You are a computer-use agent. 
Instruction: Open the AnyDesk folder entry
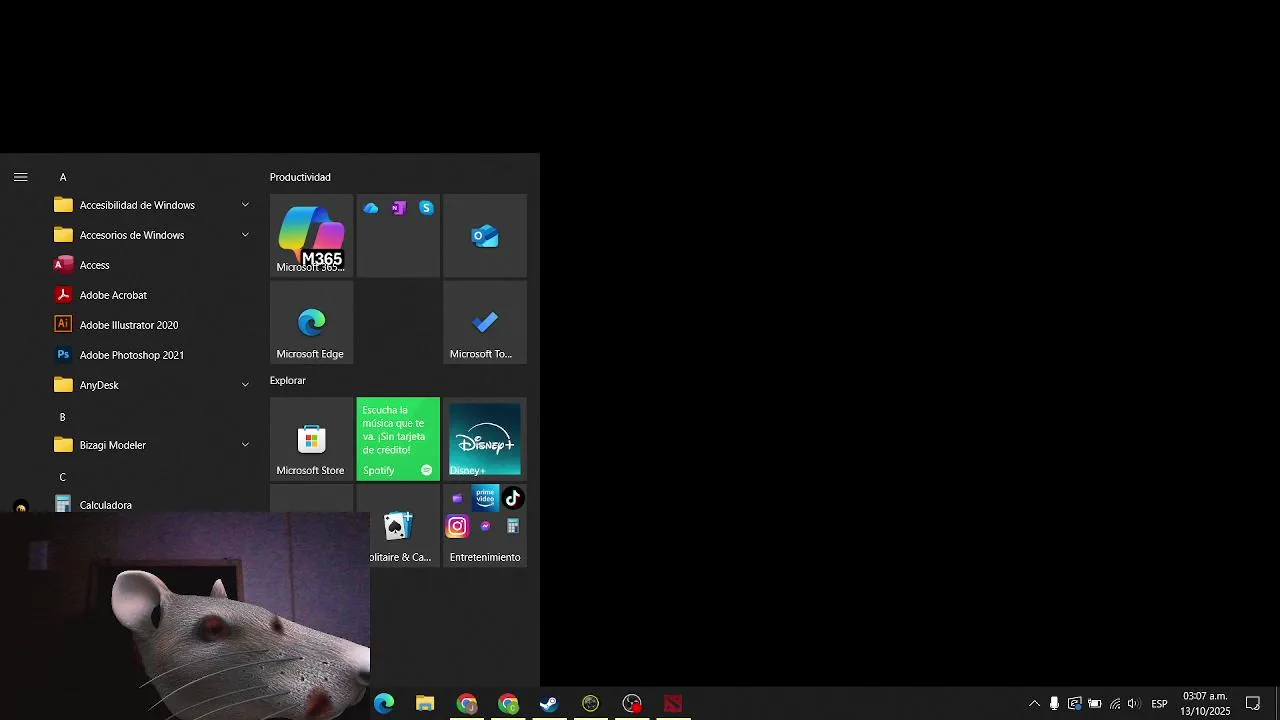150,385
